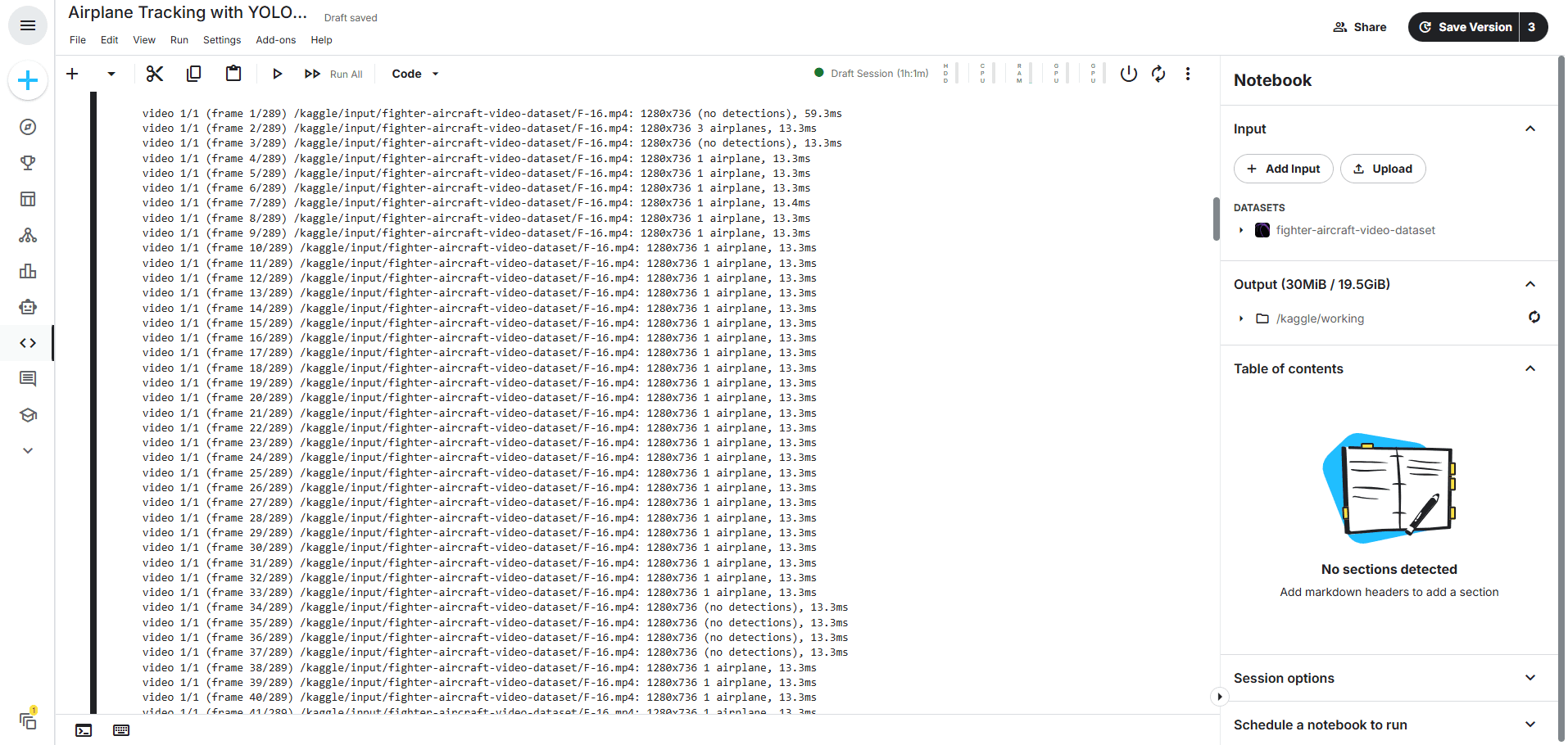Open keyboard shortcuts icon at the bottom
This screenshot has width=1568, height=745.
[121, 730]
